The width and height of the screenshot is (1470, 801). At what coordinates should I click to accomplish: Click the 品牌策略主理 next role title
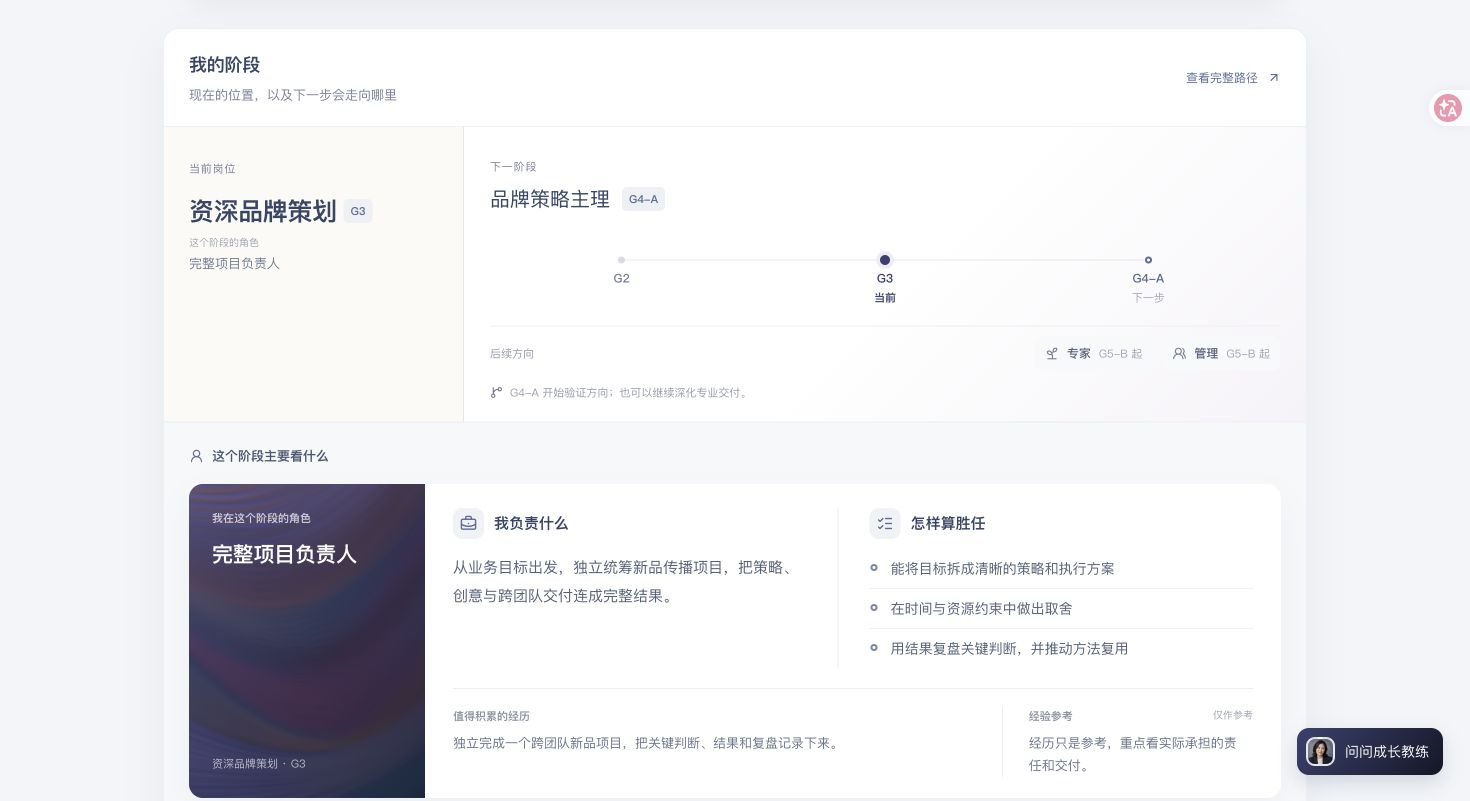pyautogui.click(x=550, y=199)
